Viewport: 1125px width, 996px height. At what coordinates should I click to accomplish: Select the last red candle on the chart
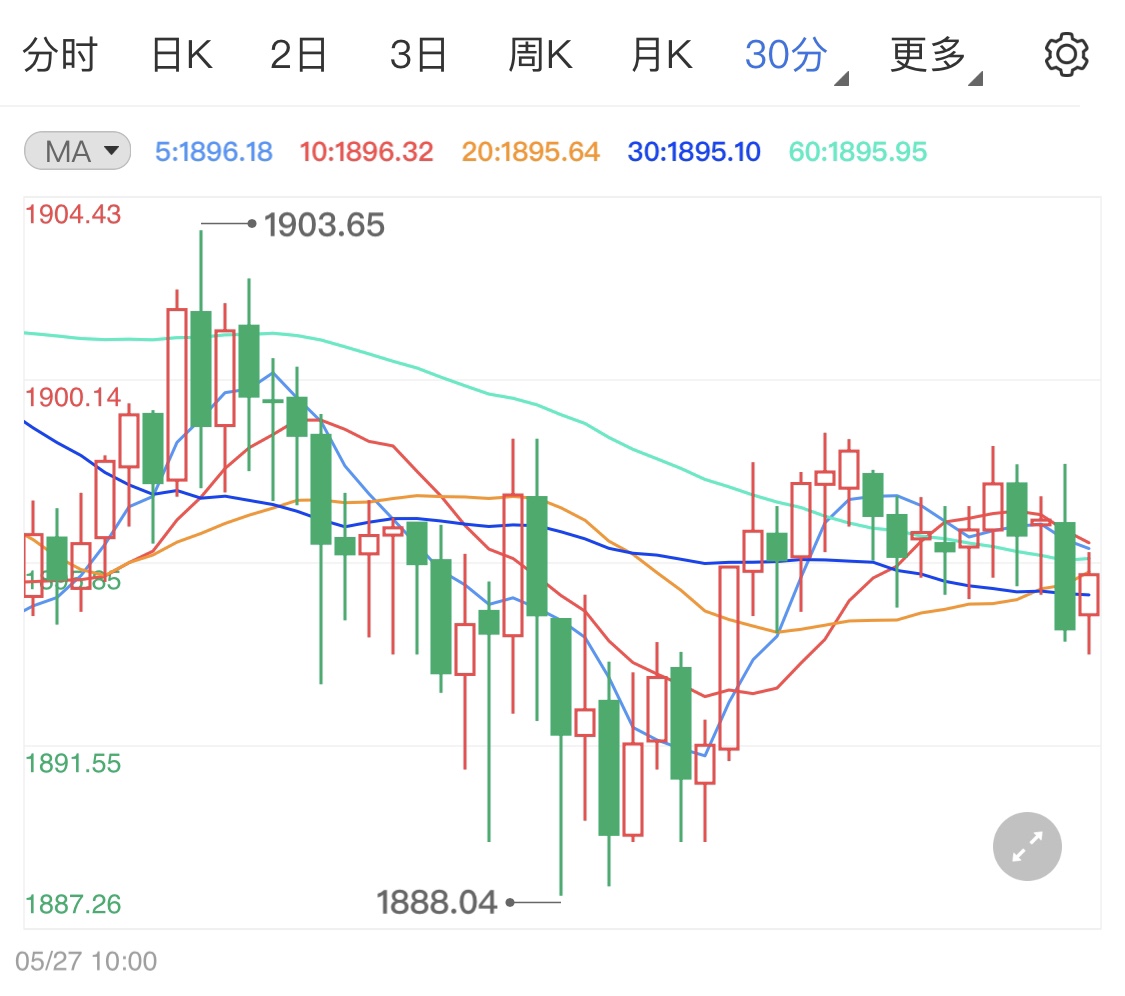click(x=1088, y=594)
